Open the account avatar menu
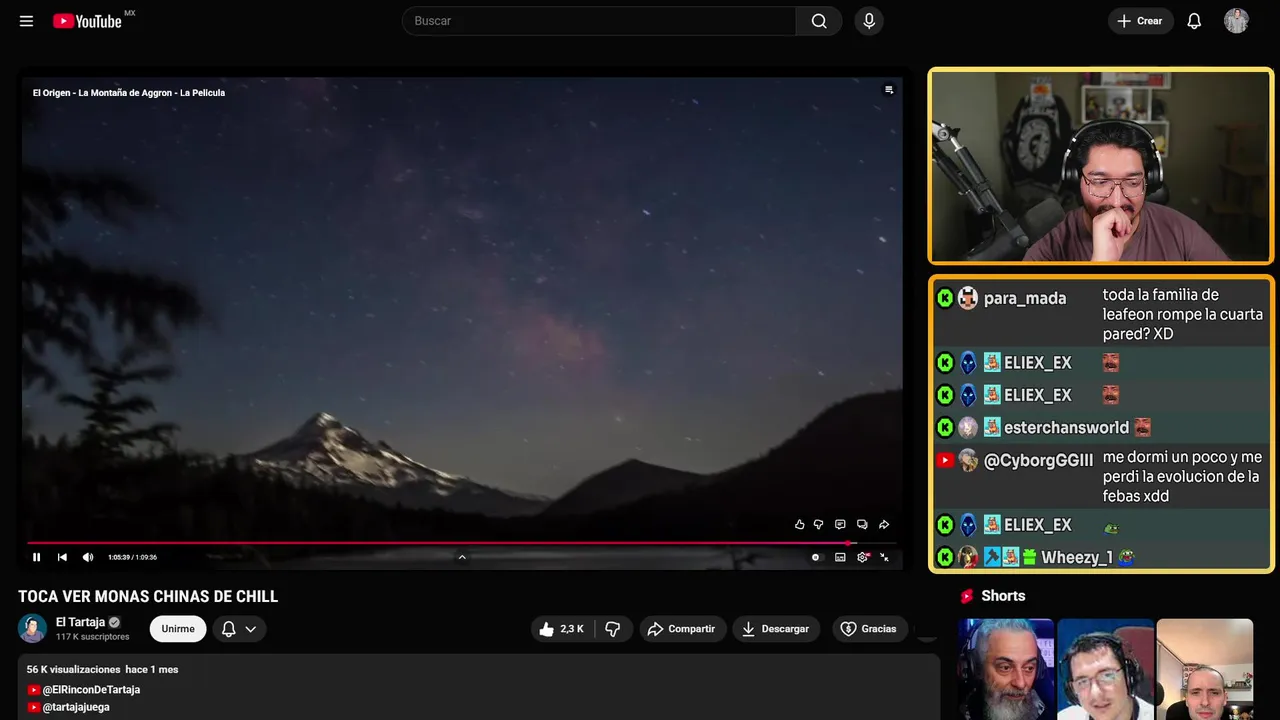 point(1236,21)
